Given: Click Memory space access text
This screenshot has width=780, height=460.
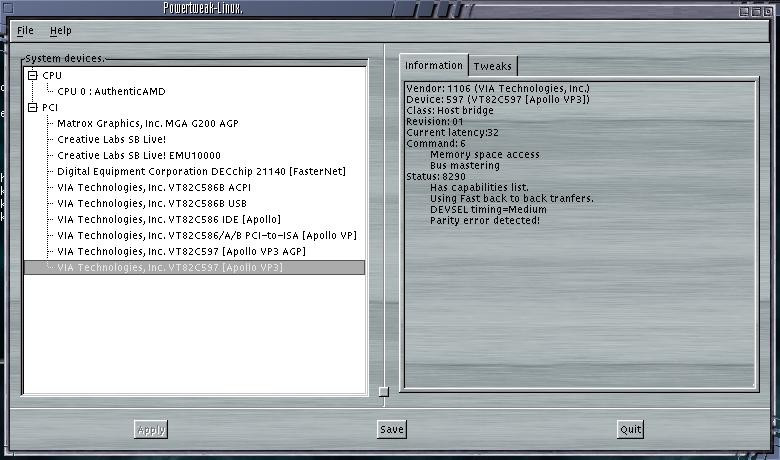Looking at the screenshot, I should point(485,155).
